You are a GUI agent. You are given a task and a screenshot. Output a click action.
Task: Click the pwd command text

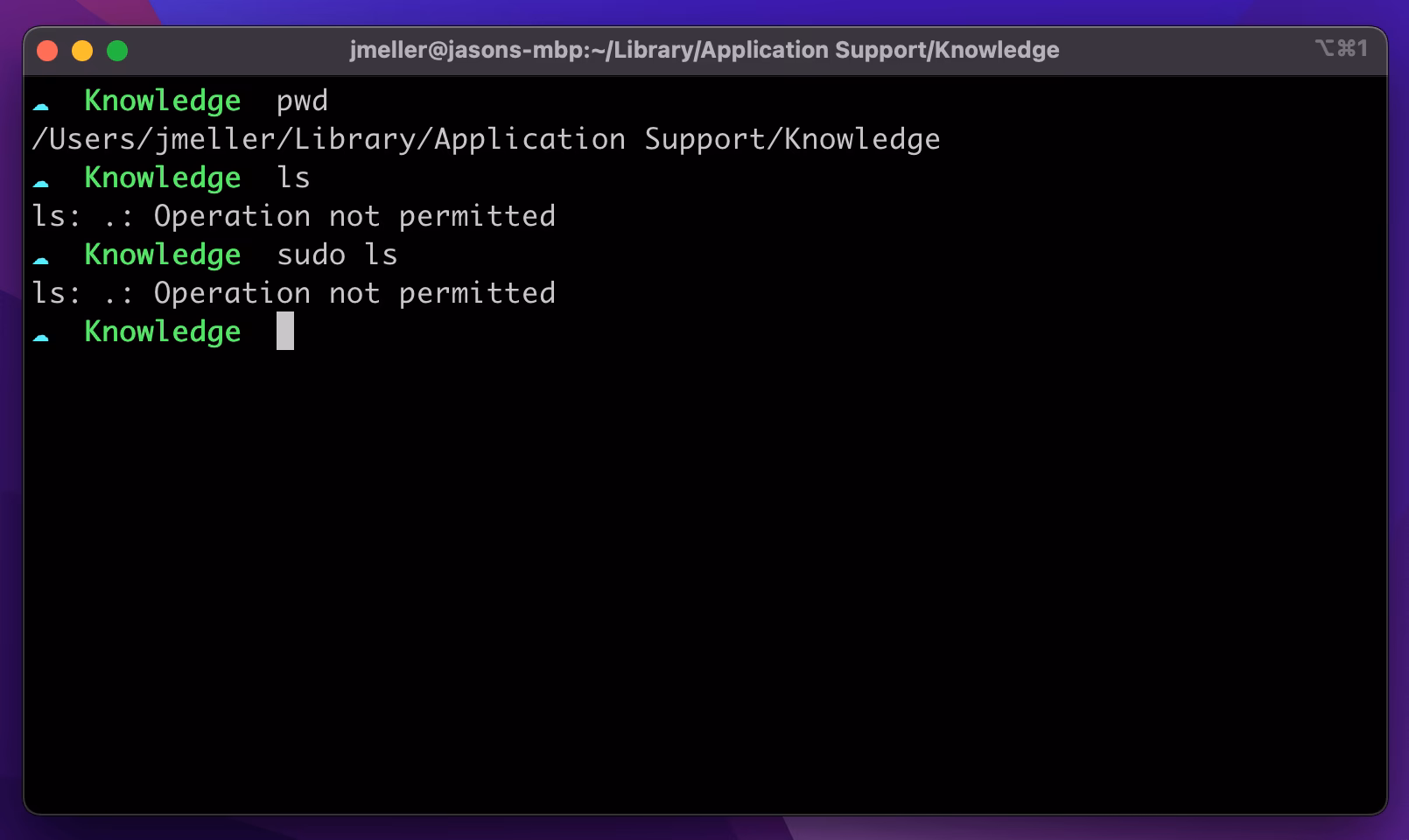click(x=302, y=101)
